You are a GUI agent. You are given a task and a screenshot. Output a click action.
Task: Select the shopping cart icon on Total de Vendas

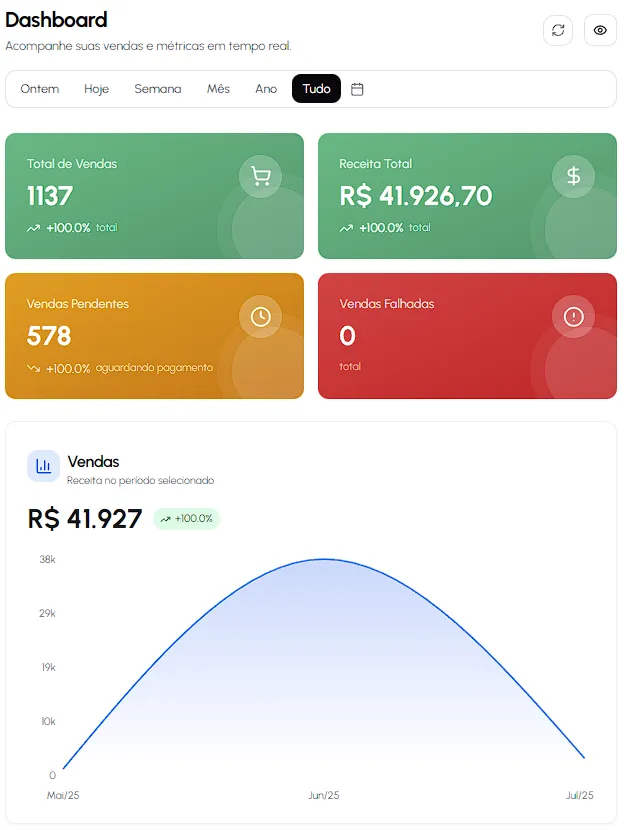(260, 175)
